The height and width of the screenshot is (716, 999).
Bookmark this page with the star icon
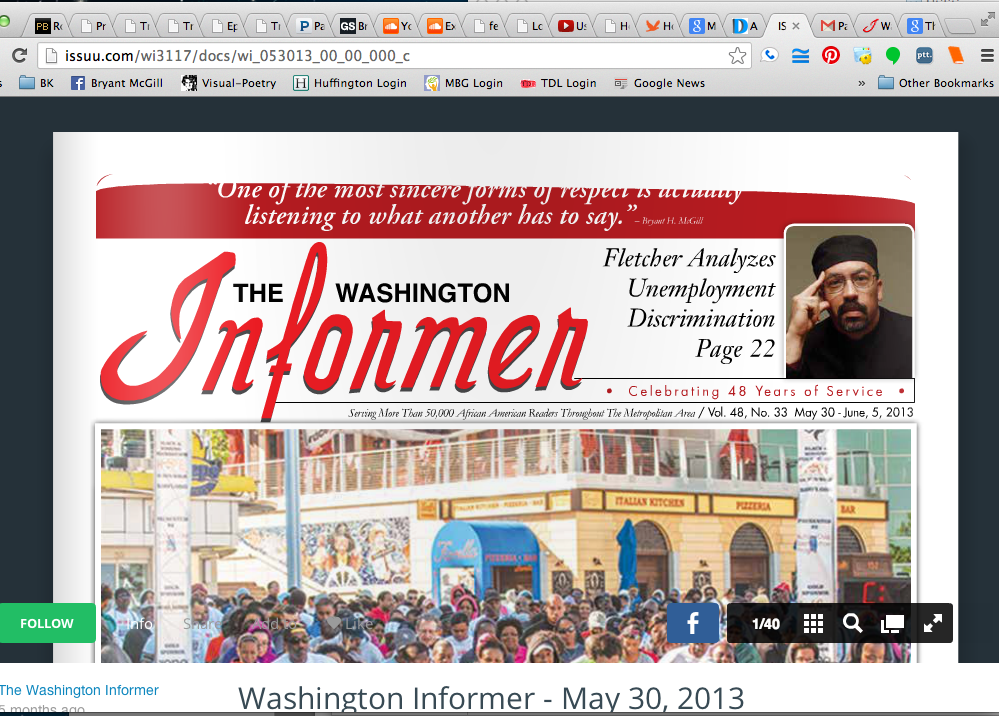(737, 56)
